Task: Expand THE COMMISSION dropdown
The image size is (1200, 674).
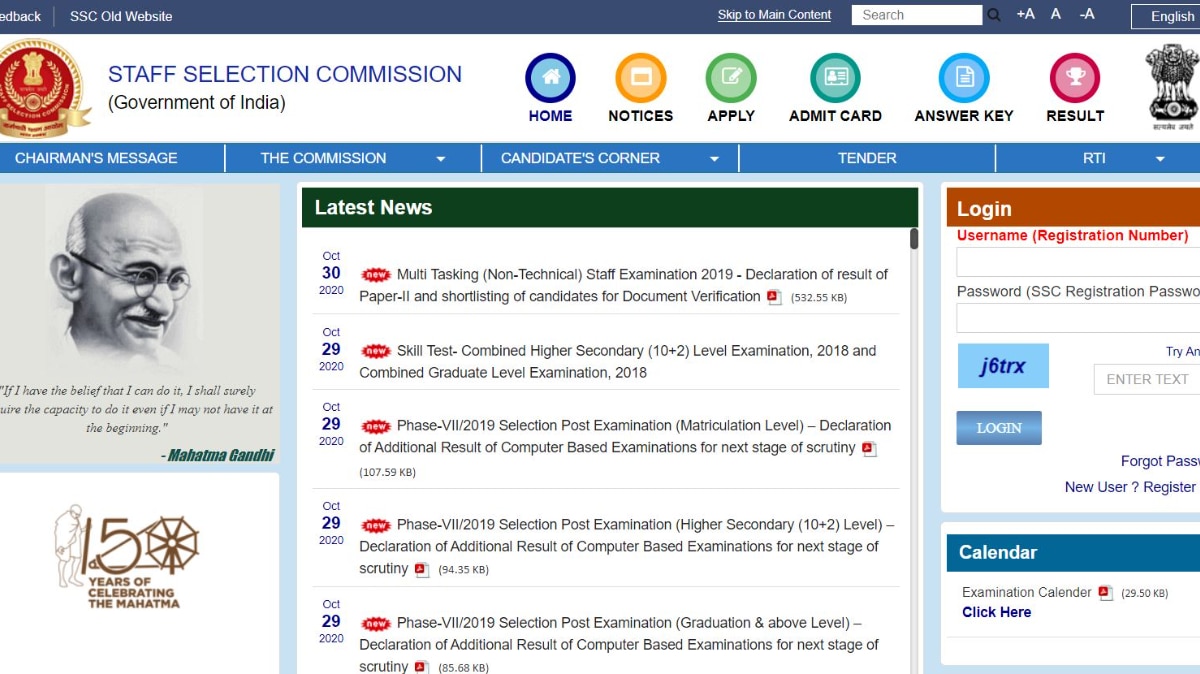Action: [322, 158]
